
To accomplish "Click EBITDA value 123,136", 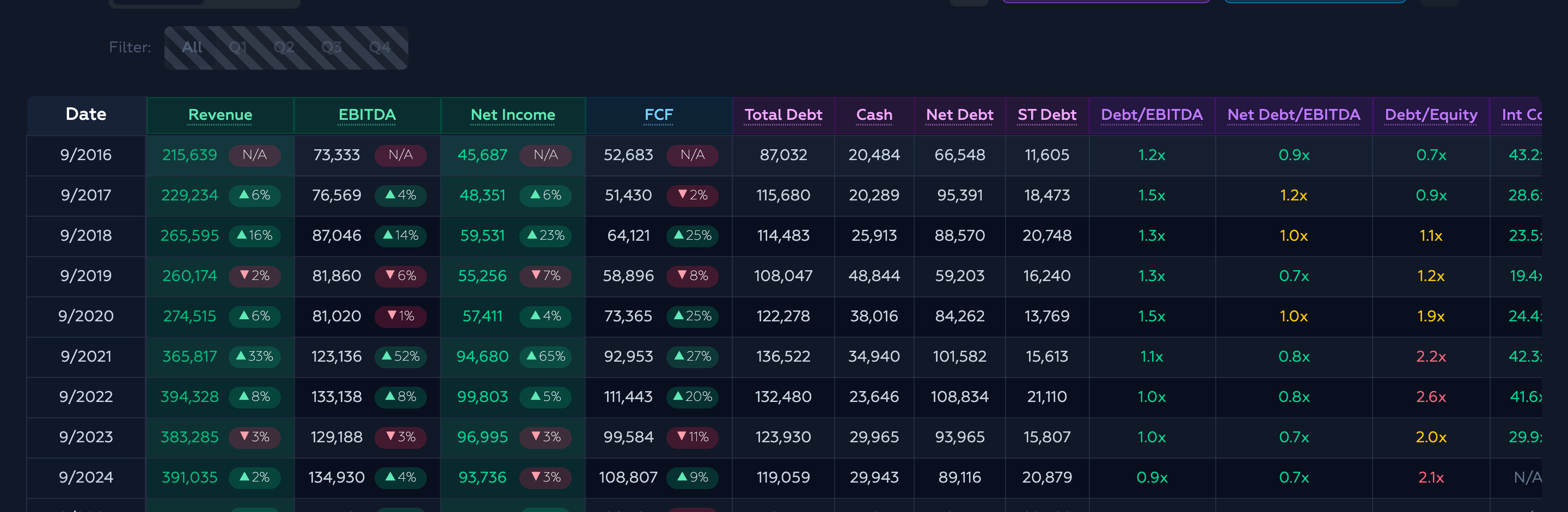I will coord(336,356).
